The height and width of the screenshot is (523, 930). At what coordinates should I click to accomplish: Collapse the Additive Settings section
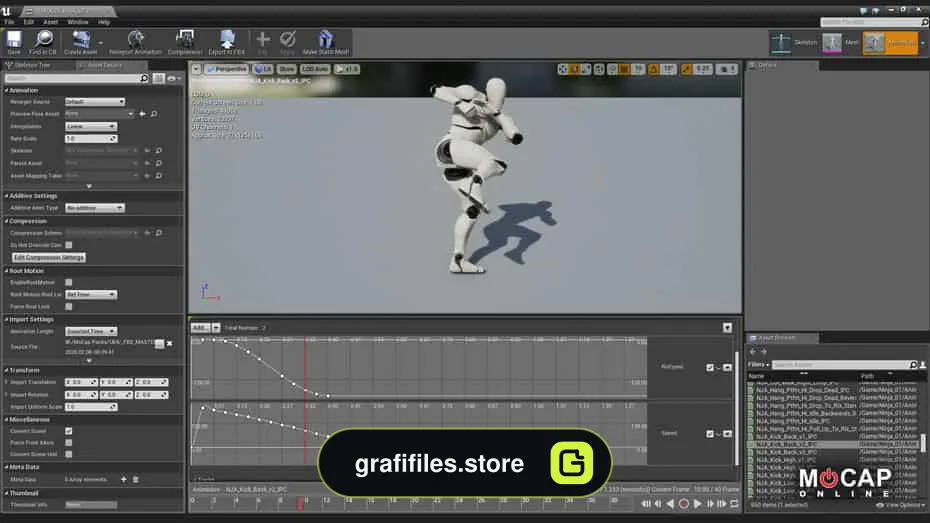click(7, 196)
